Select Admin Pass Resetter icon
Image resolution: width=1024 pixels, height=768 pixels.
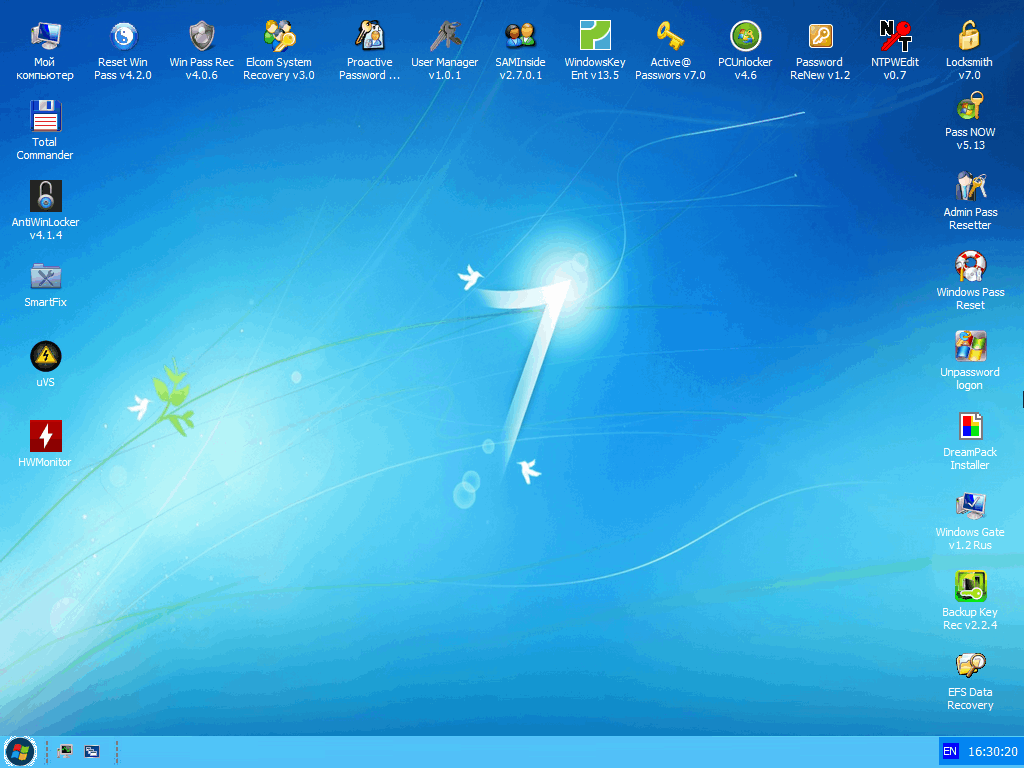tap(970, 187)
